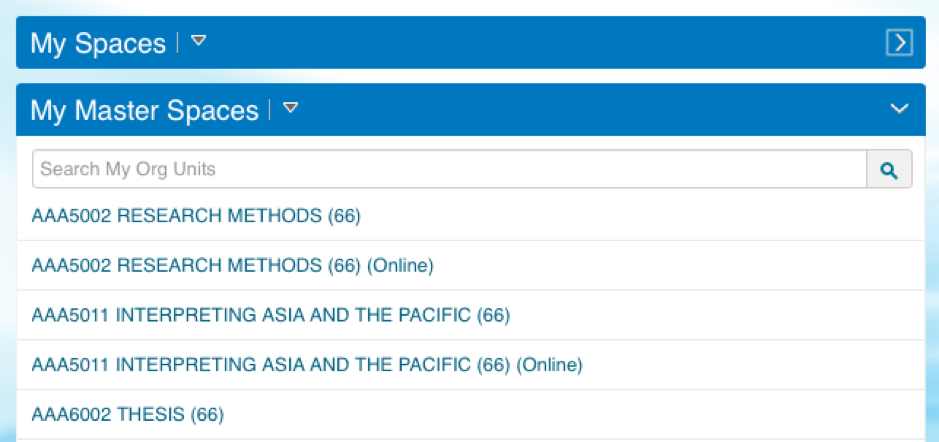
Task: Open the My Spaces dropdown triangle
Action: (x=198, y=41)
